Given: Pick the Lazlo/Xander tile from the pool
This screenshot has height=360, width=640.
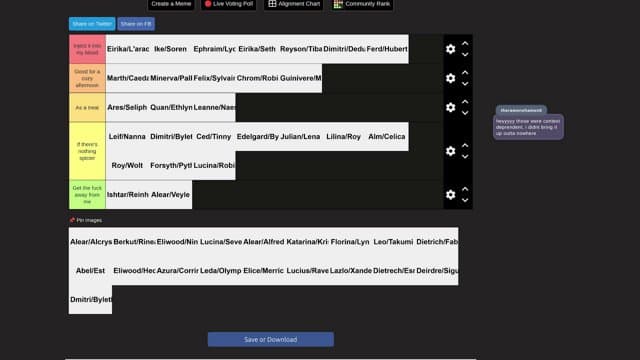Looking at the screenshot, I should (x=350, y=271).
